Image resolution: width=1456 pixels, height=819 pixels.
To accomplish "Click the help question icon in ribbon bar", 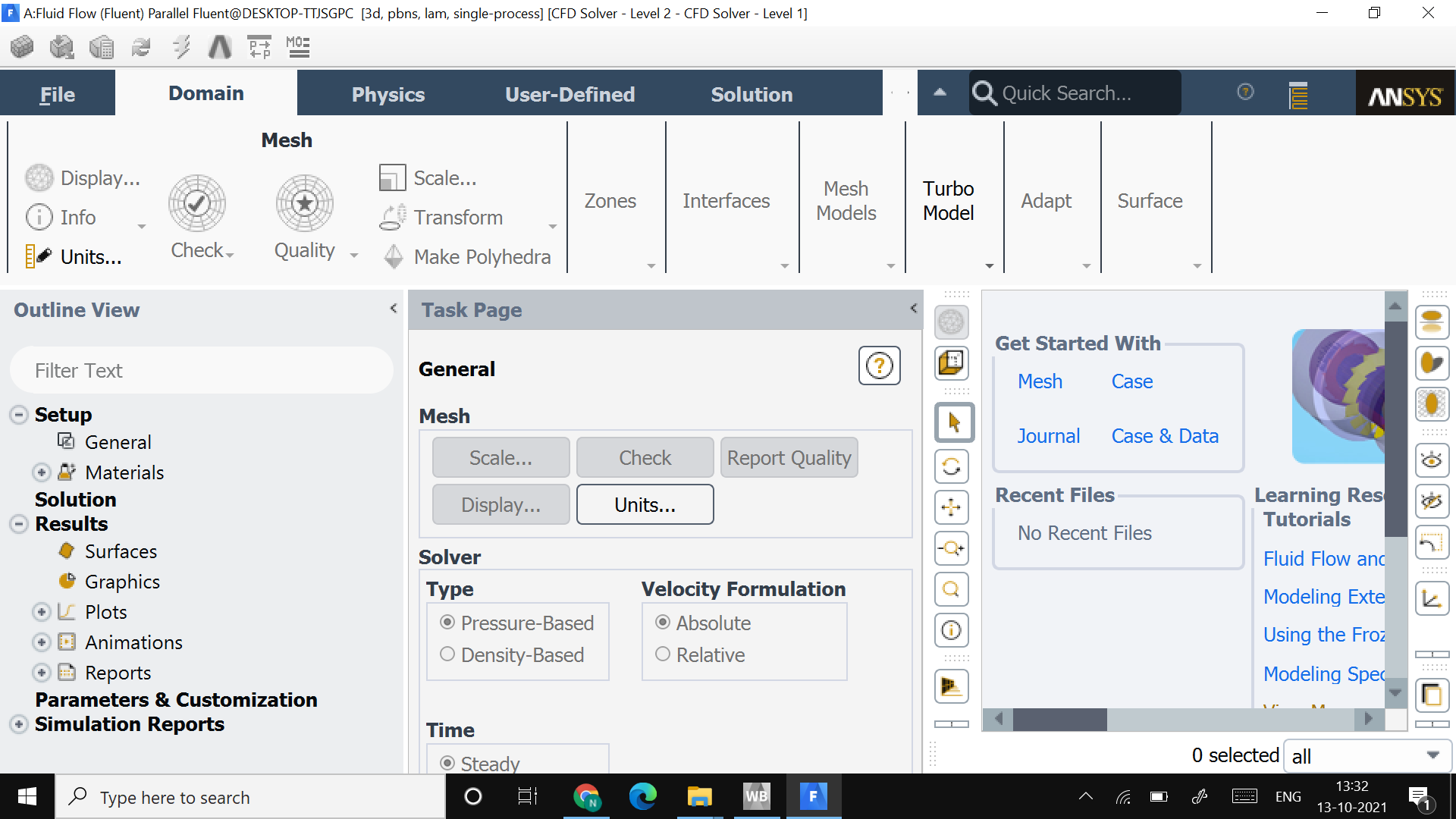I will tap(1245, 92).
